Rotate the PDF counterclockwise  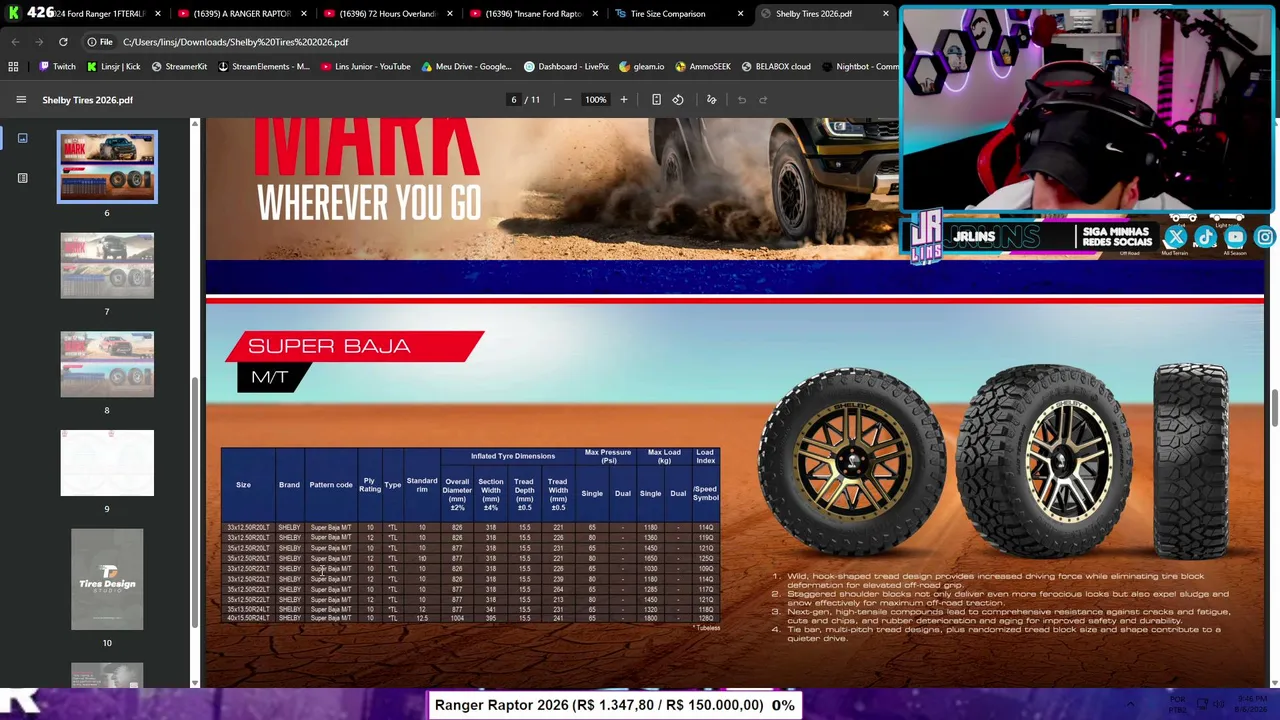(678, 99)
